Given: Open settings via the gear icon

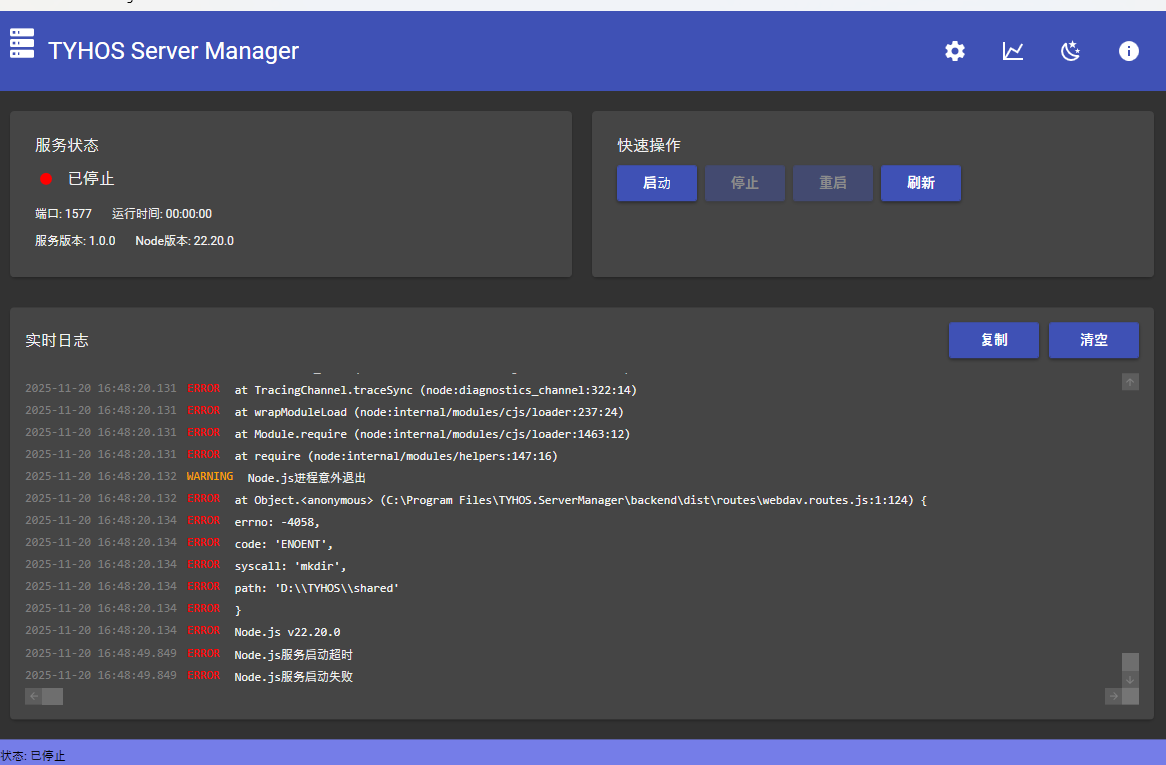Looking at the screenshot, I should click(x=955, y=51).
